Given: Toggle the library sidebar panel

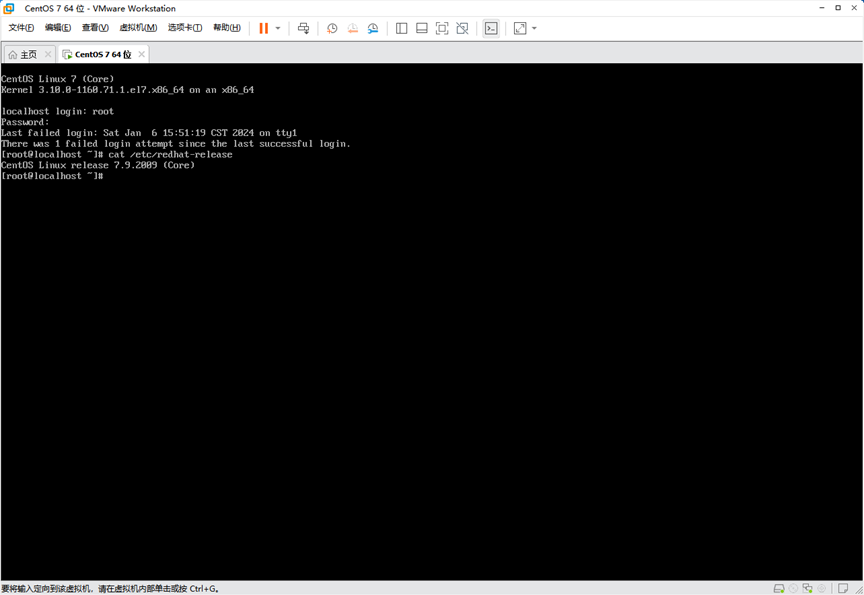Looking at the screenshot, I should [x=402, y=28].
